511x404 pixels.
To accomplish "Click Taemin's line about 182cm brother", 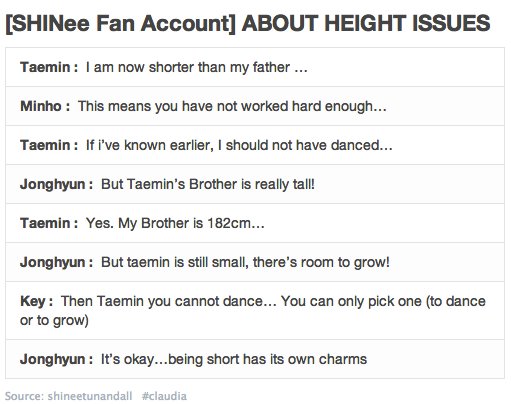I will tap(255, 223).
